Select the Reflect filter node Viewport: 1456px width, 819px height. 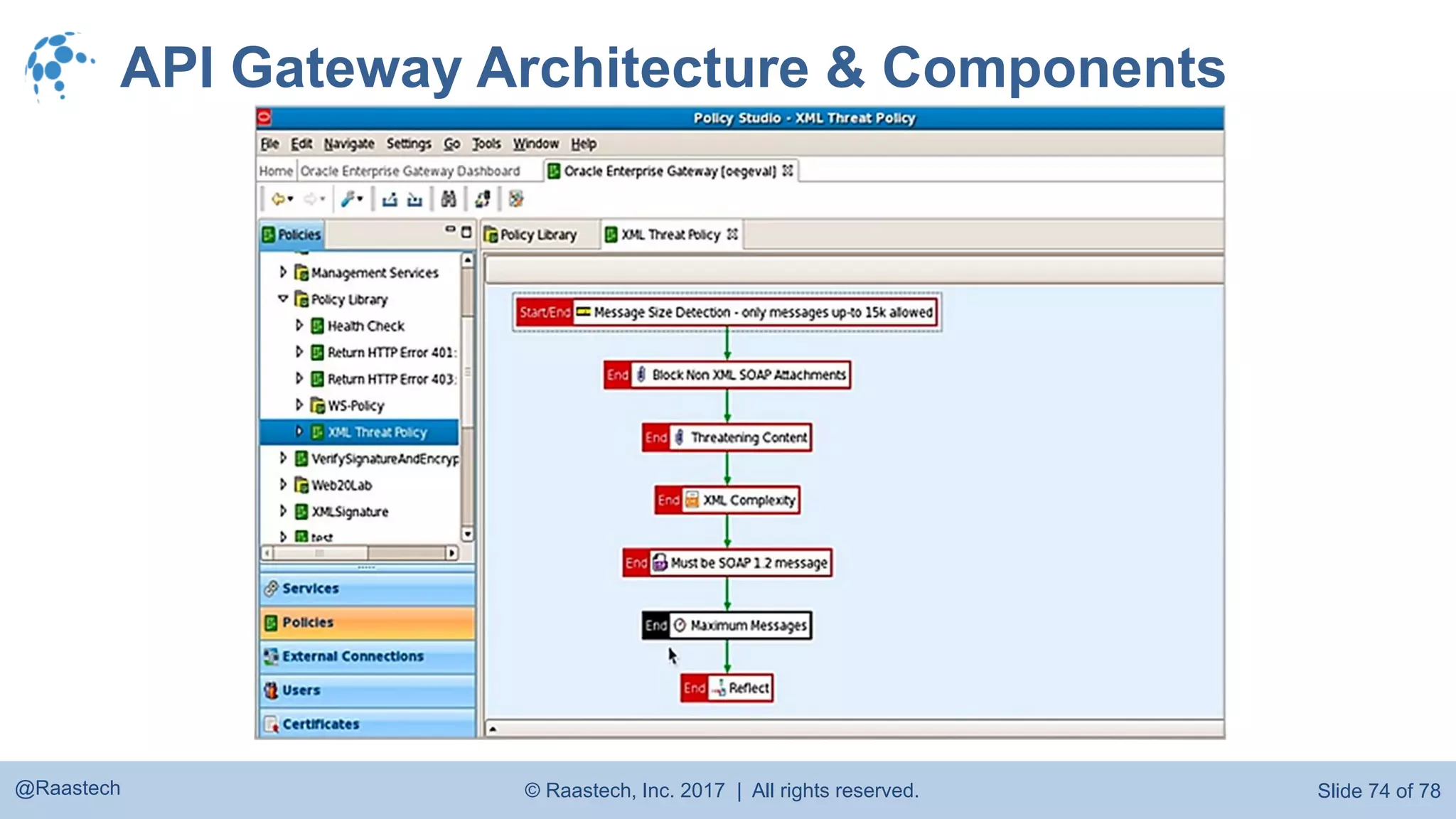point(727,688)
